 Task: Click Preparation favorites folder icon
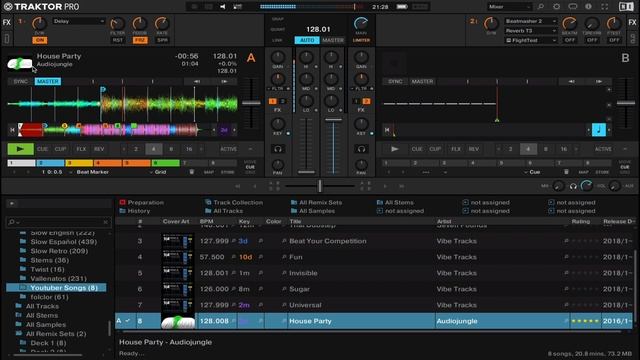click(122, 202)
